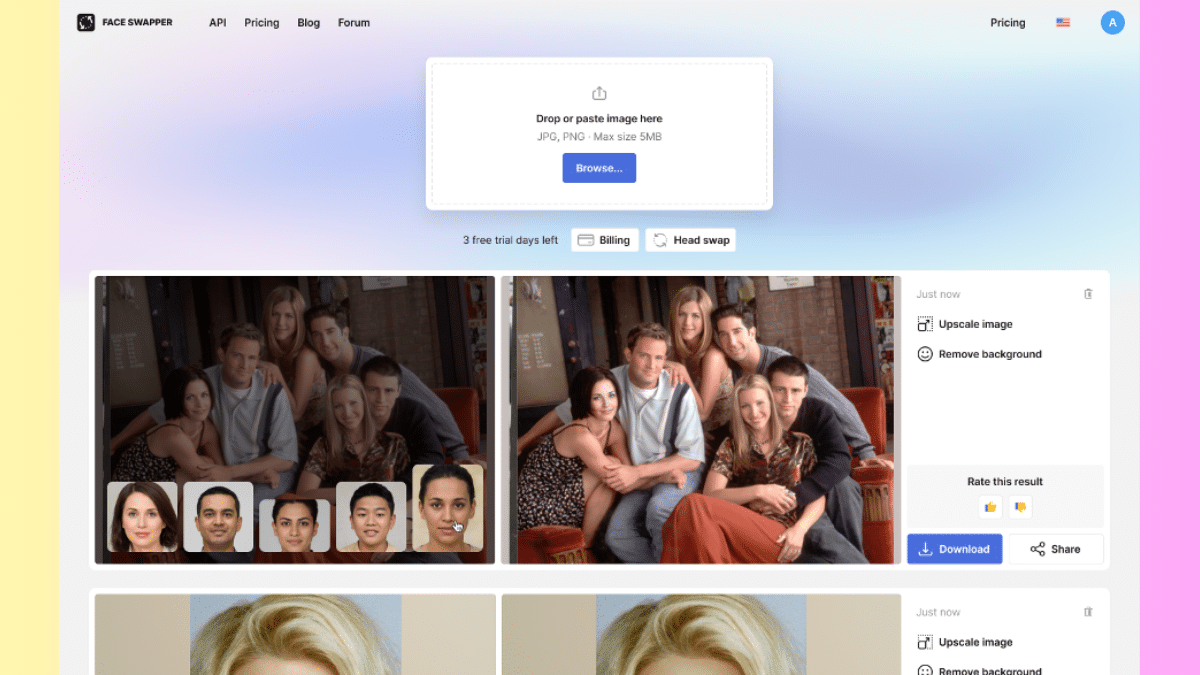The height and width of the screenshot is (675, 1200).
Task: Select Upscale image for the first result
Action: pyautogui.click(x=965, y=324)
